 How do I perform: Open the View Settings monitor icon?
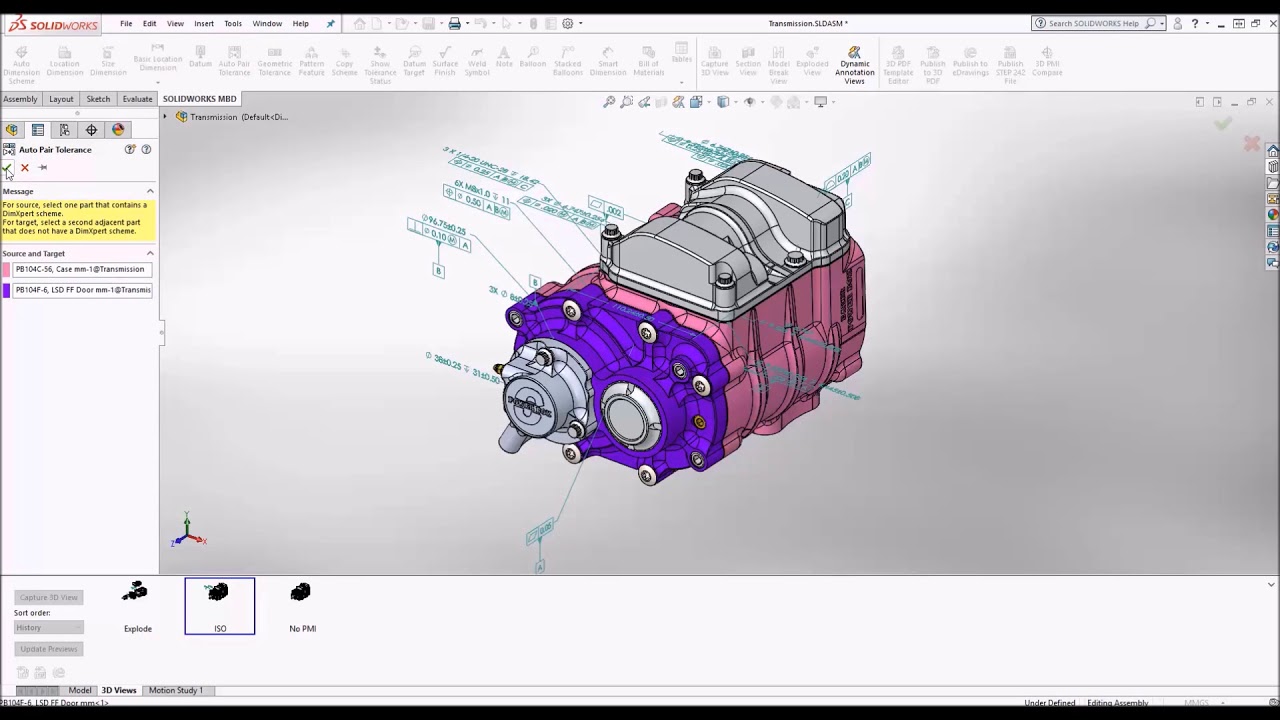click(x=820, y=101)
